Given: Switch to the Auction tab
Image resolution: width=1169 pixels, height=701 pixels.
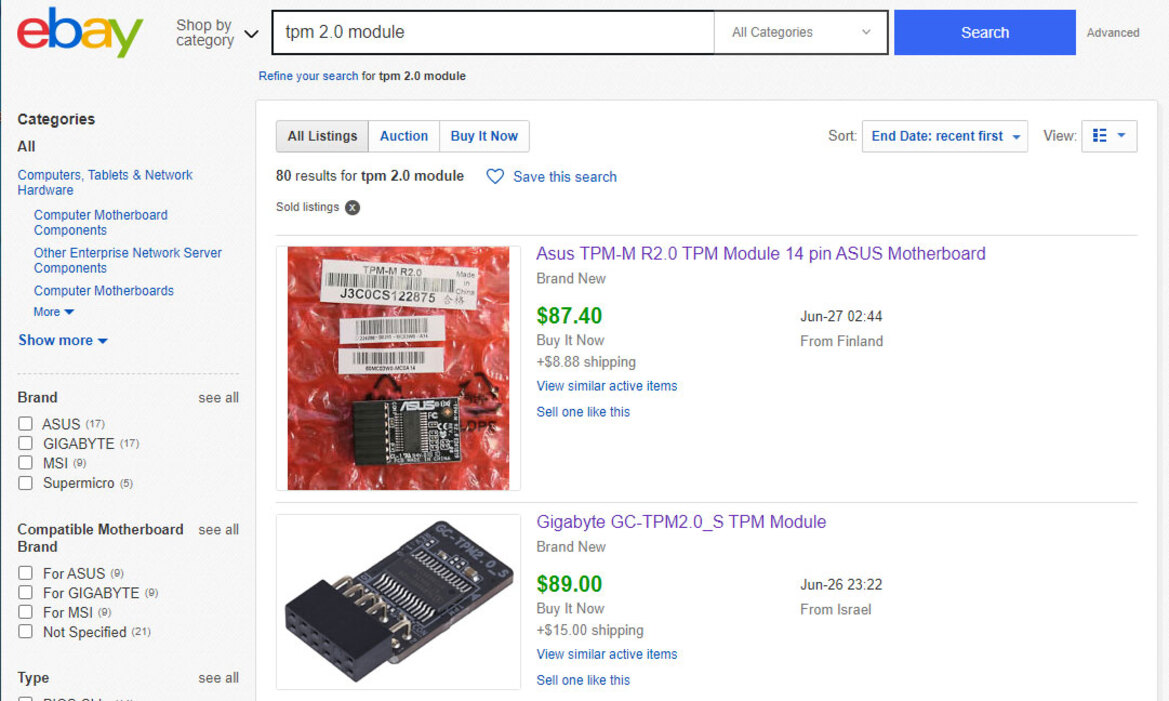Looking at the screenshot, I should click(x=403, y=135).
